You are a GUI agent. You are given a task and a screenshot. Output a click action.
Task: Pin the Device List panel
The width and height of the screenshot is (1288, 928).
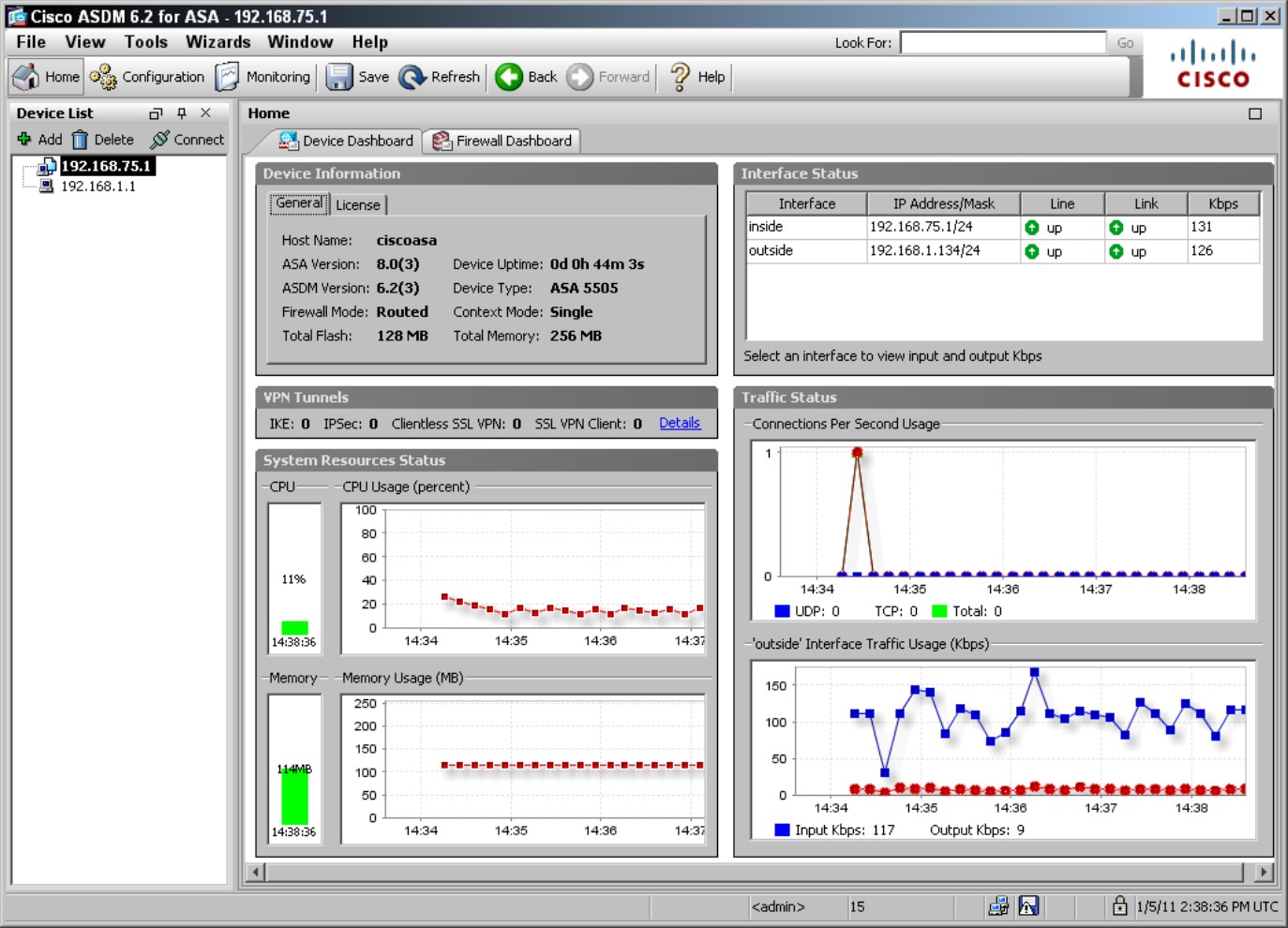tap(181, 113)
